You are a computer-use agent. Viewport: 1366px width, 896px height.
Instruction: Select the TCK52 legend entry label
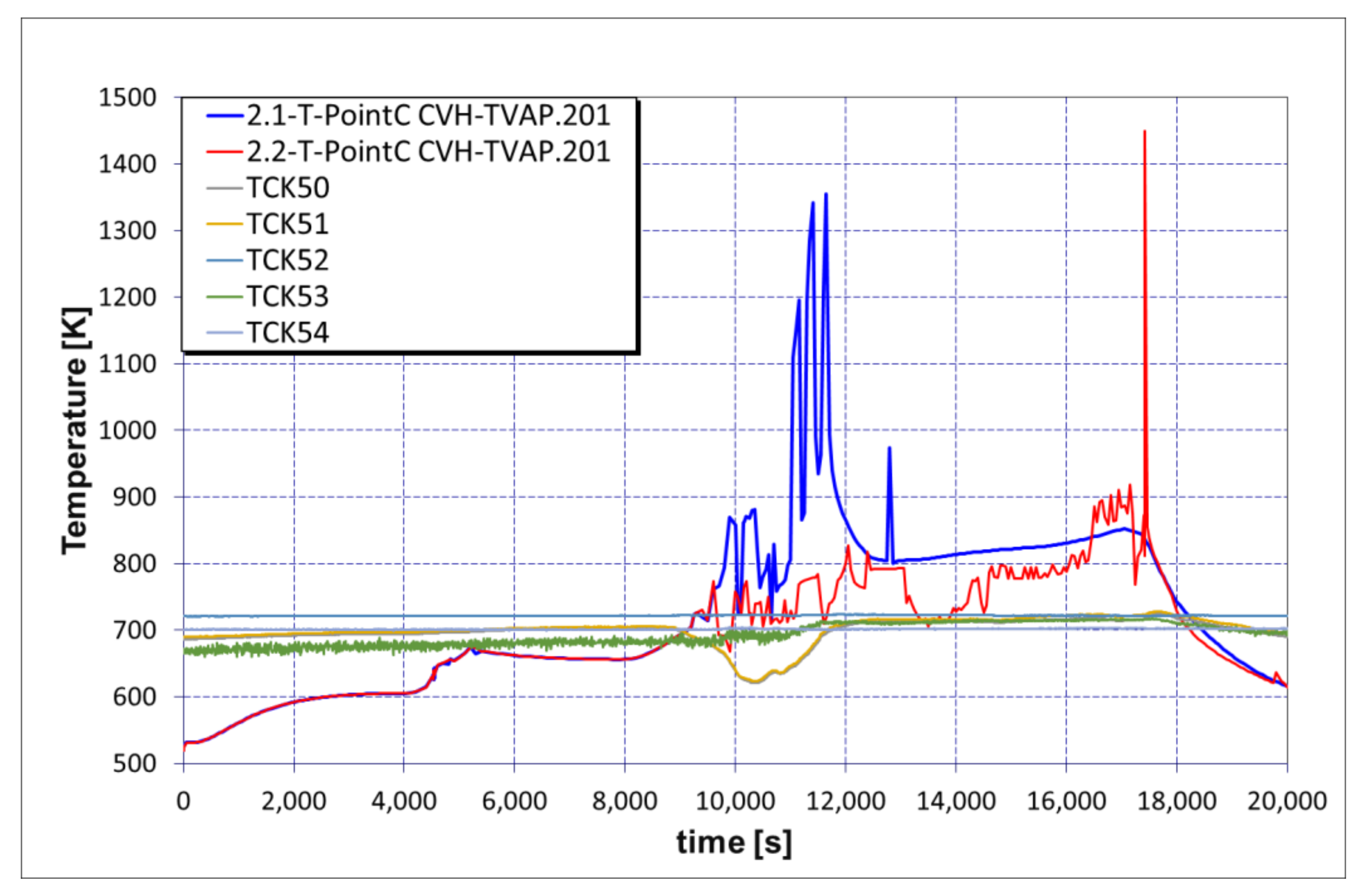tap(287, 260)
